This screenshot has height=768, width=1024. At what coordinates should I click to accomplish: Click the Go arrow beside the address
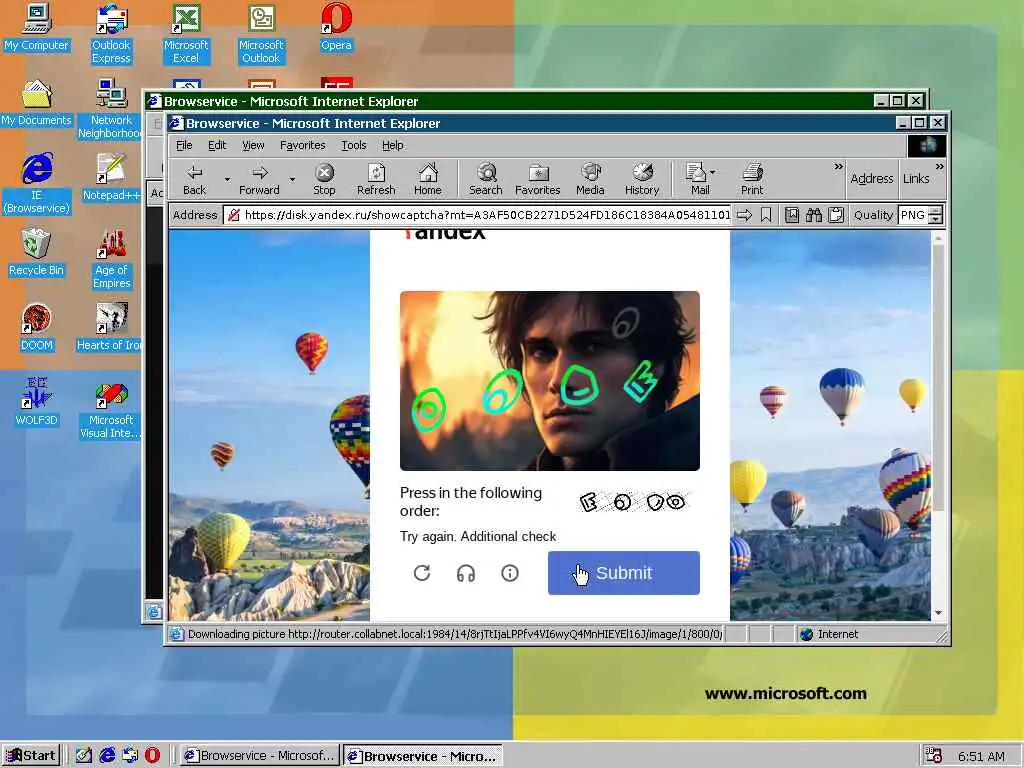click(744, 215)
